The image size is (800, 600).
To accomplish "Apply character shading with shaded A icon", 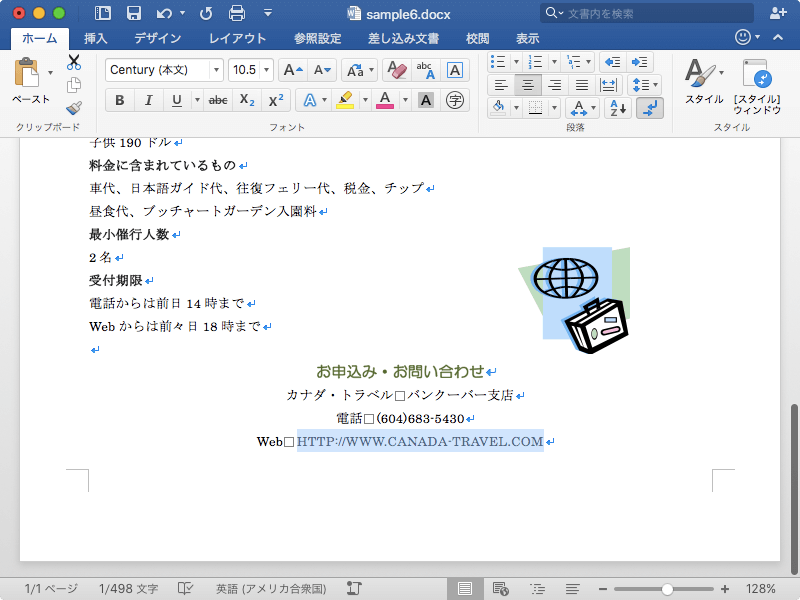I will (x=426, y=100).
